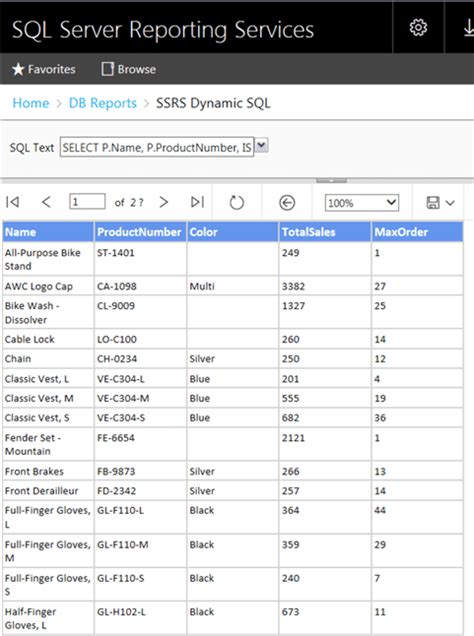Select the Cable Lock cell
Image resolution: width=474 pixels, height=636 pixels.
point(48,339)
